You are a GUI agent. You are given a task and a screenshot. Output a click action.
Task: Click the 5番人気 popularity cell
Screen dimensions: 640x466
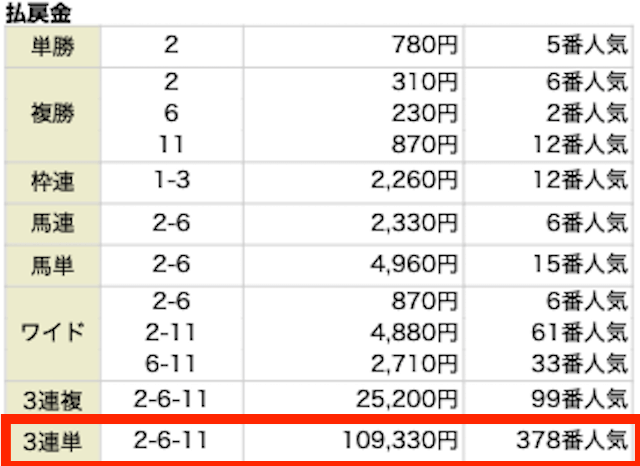point(587,46)
